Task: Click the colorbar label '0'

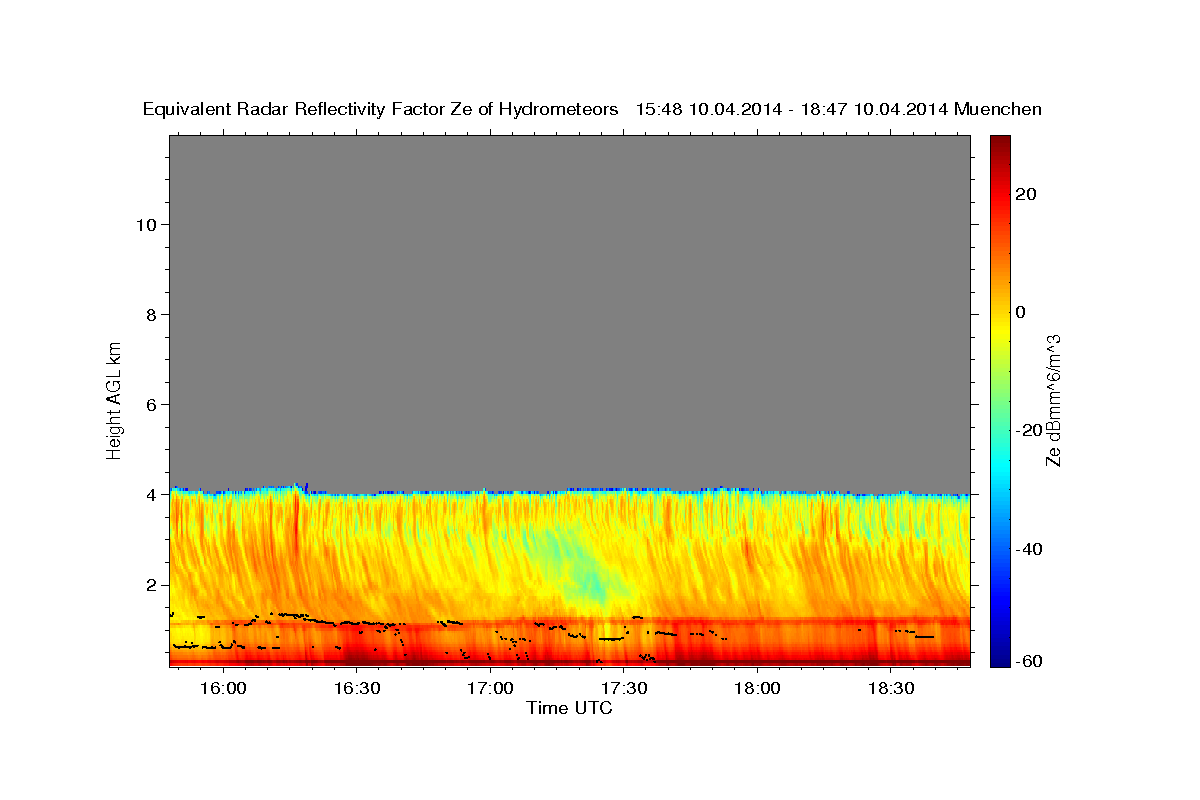Action: tap(1020, 312)
